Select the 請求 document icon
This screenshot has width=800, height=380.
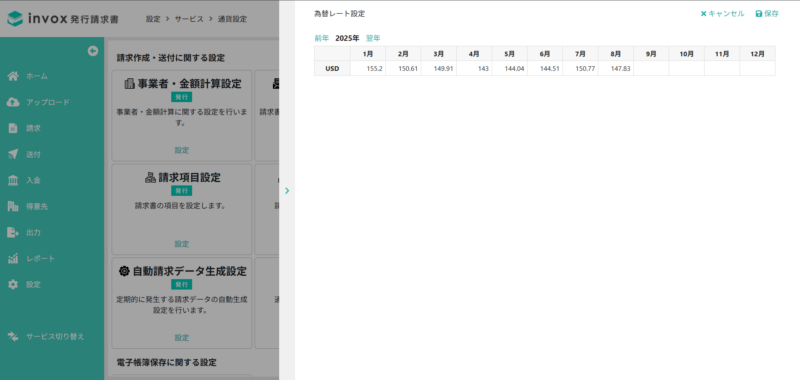pyautogui.click(x=13, y=128)
